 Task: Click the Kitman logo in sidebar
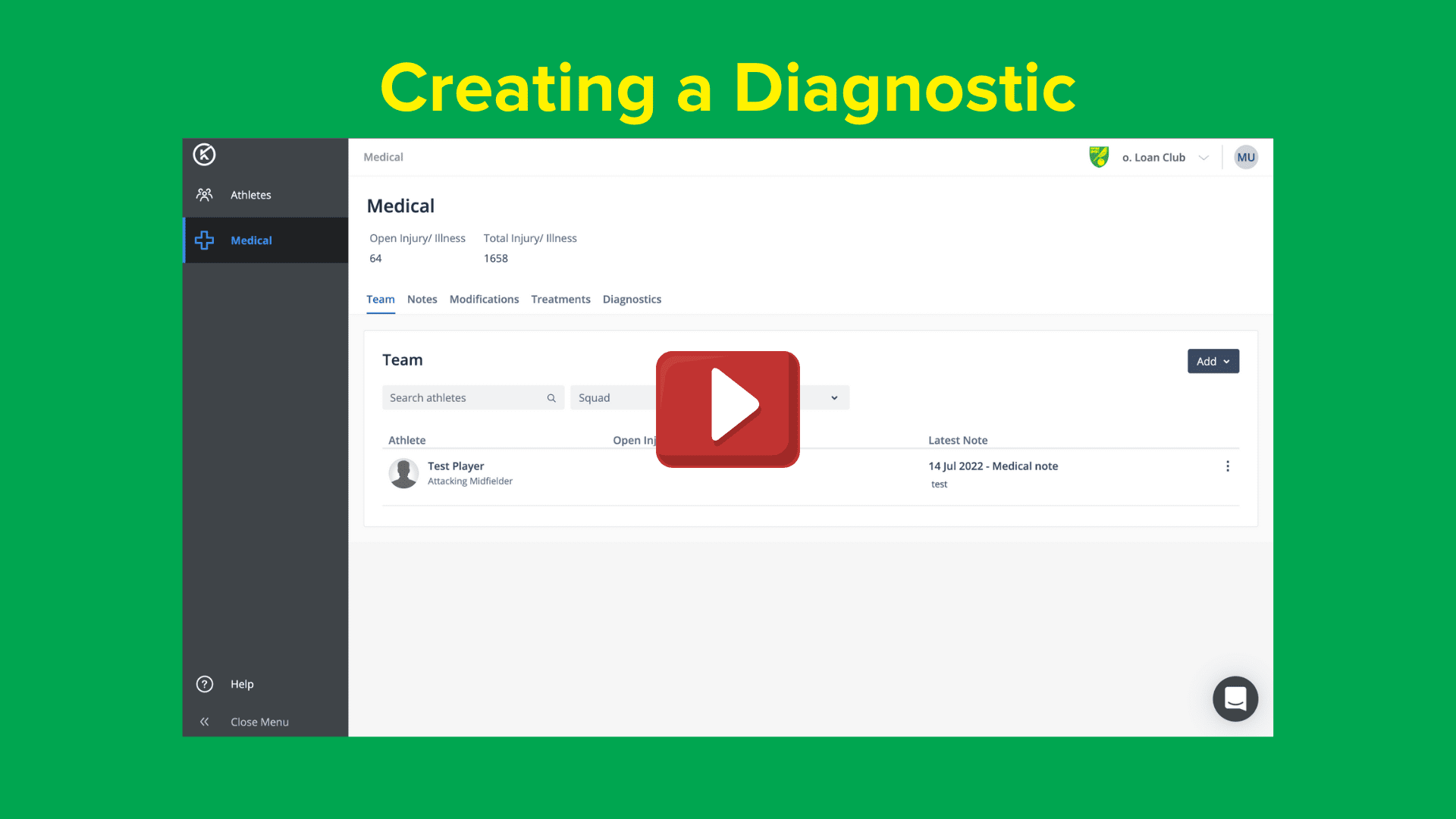click(x=204, y=155)
